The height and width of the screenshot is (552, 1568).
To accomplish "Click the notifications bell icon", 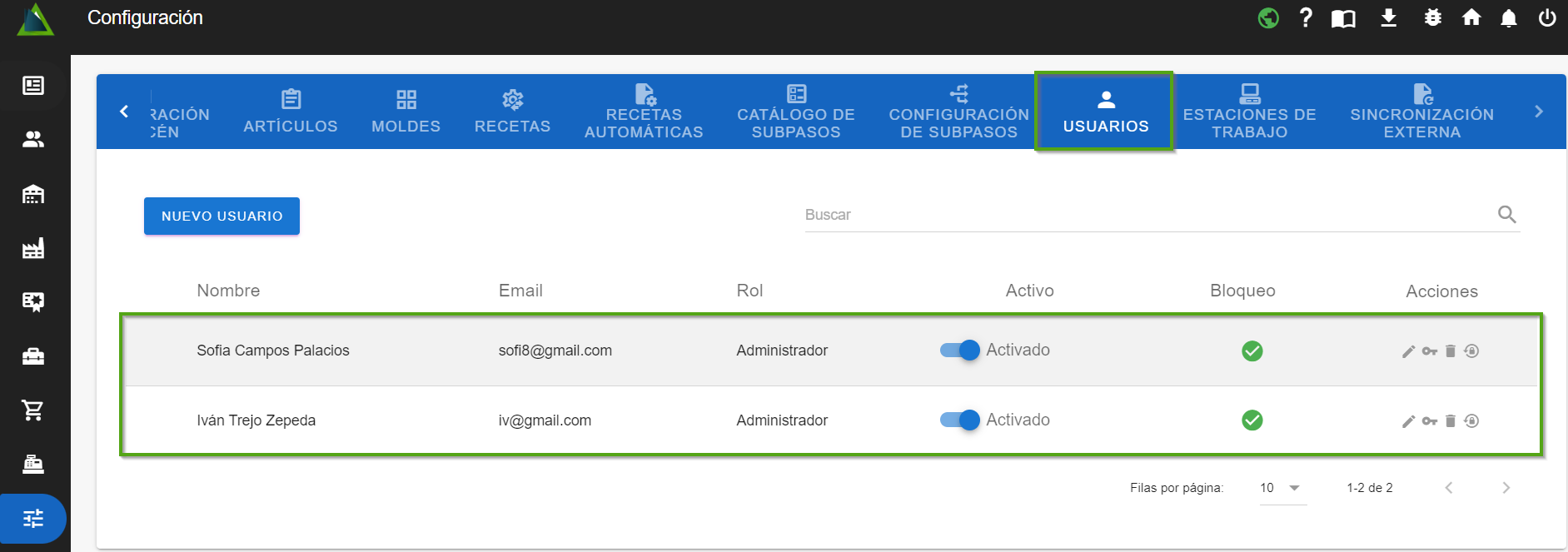I will click(x=1508, y=18).
